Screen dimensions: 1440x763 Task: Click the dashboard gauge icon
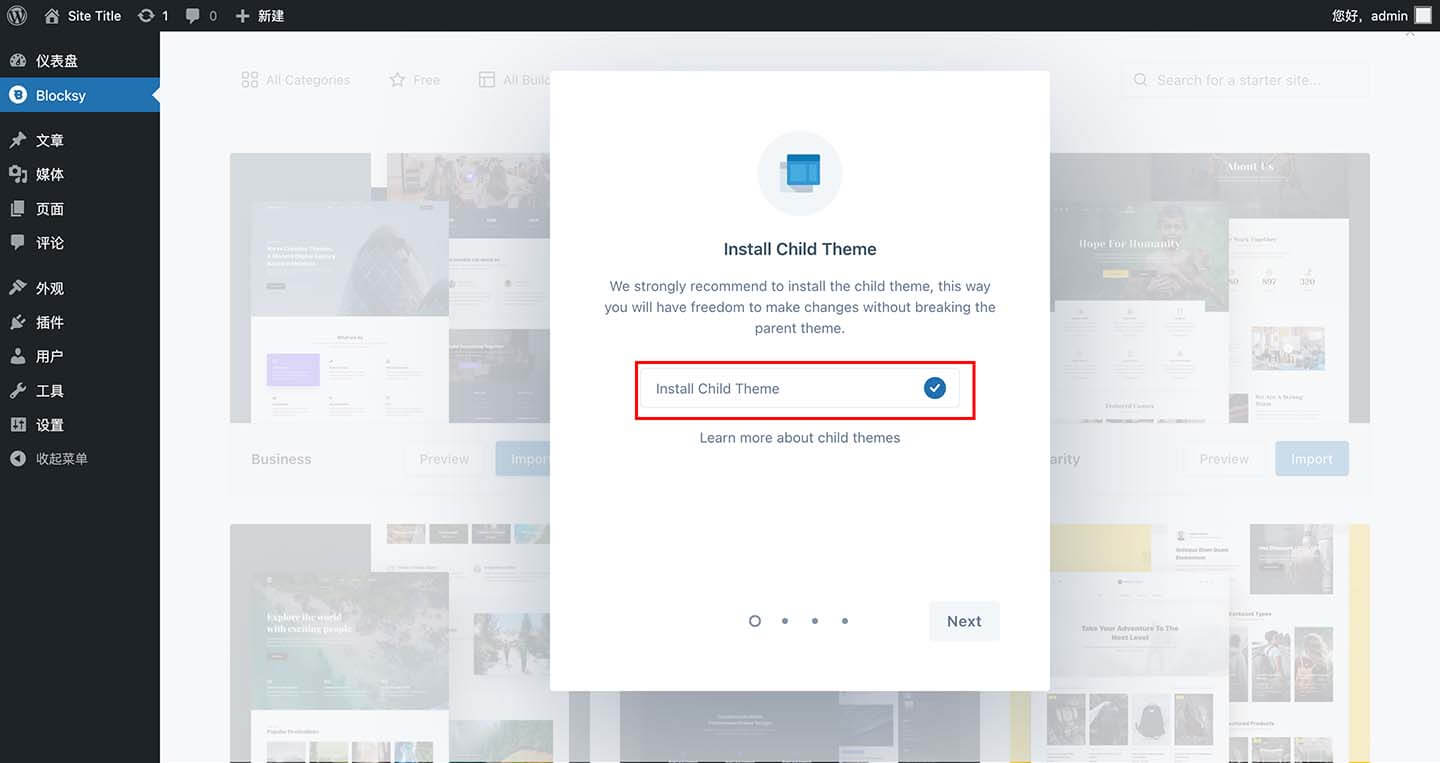tap(18, 60)
